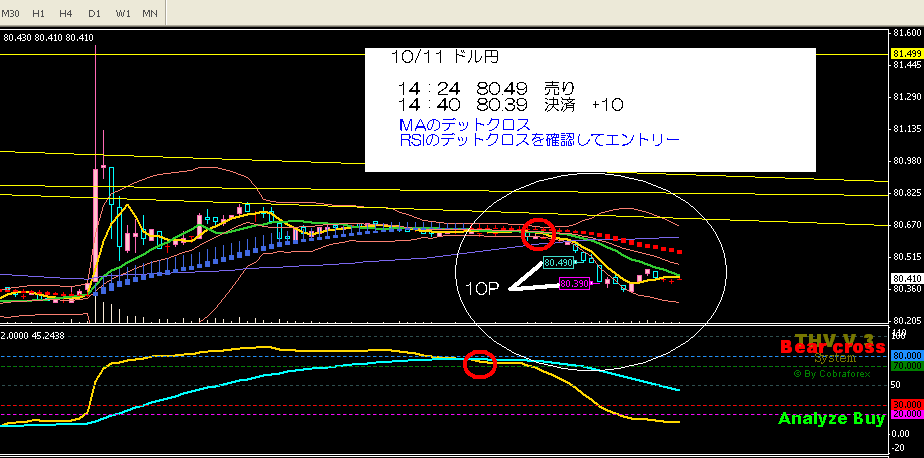Click the 80.390 exit price label
Image resolution: width=924 pixels, height=458 pixels.
(x=574, y=284)
